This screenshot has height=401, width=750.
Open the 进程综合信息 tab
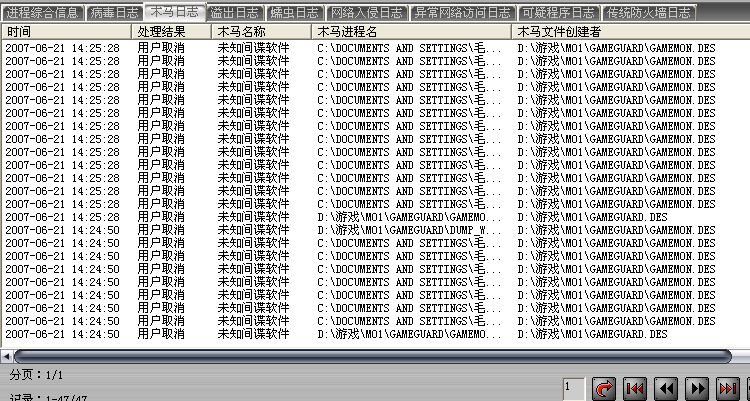42,12
